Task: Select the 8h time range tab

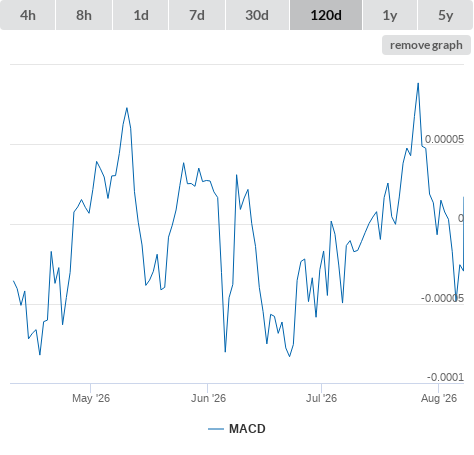Action: tap(84, 15)
